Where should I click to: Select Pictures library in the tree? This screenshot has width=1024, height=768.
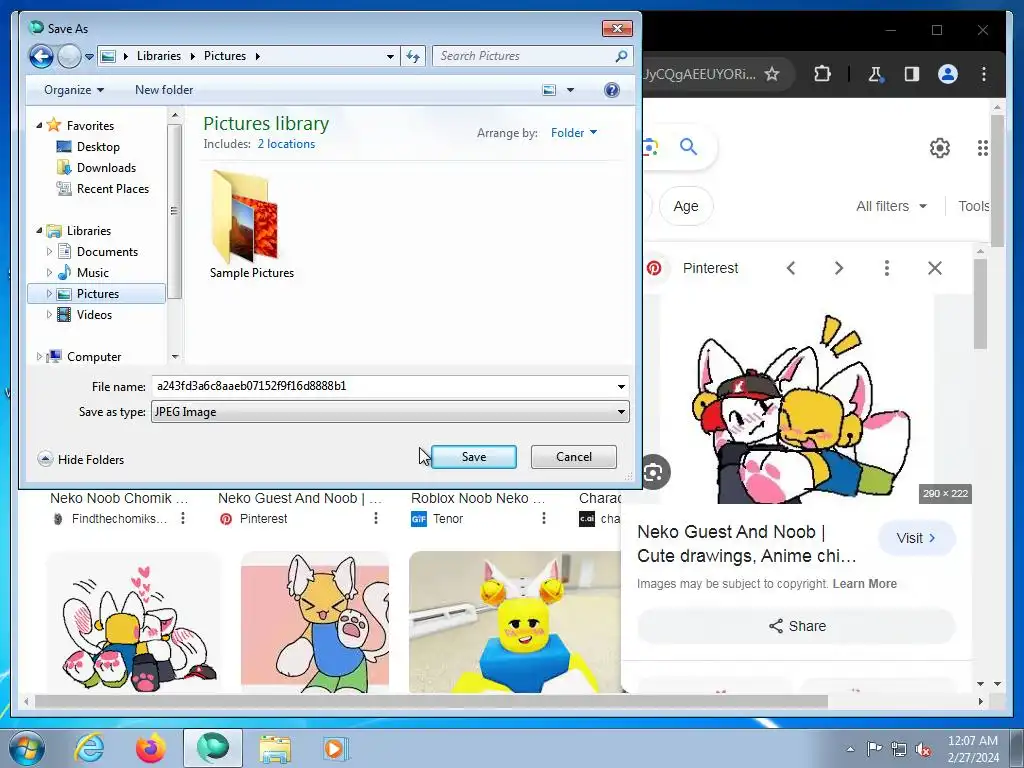[x=97, y=294]
